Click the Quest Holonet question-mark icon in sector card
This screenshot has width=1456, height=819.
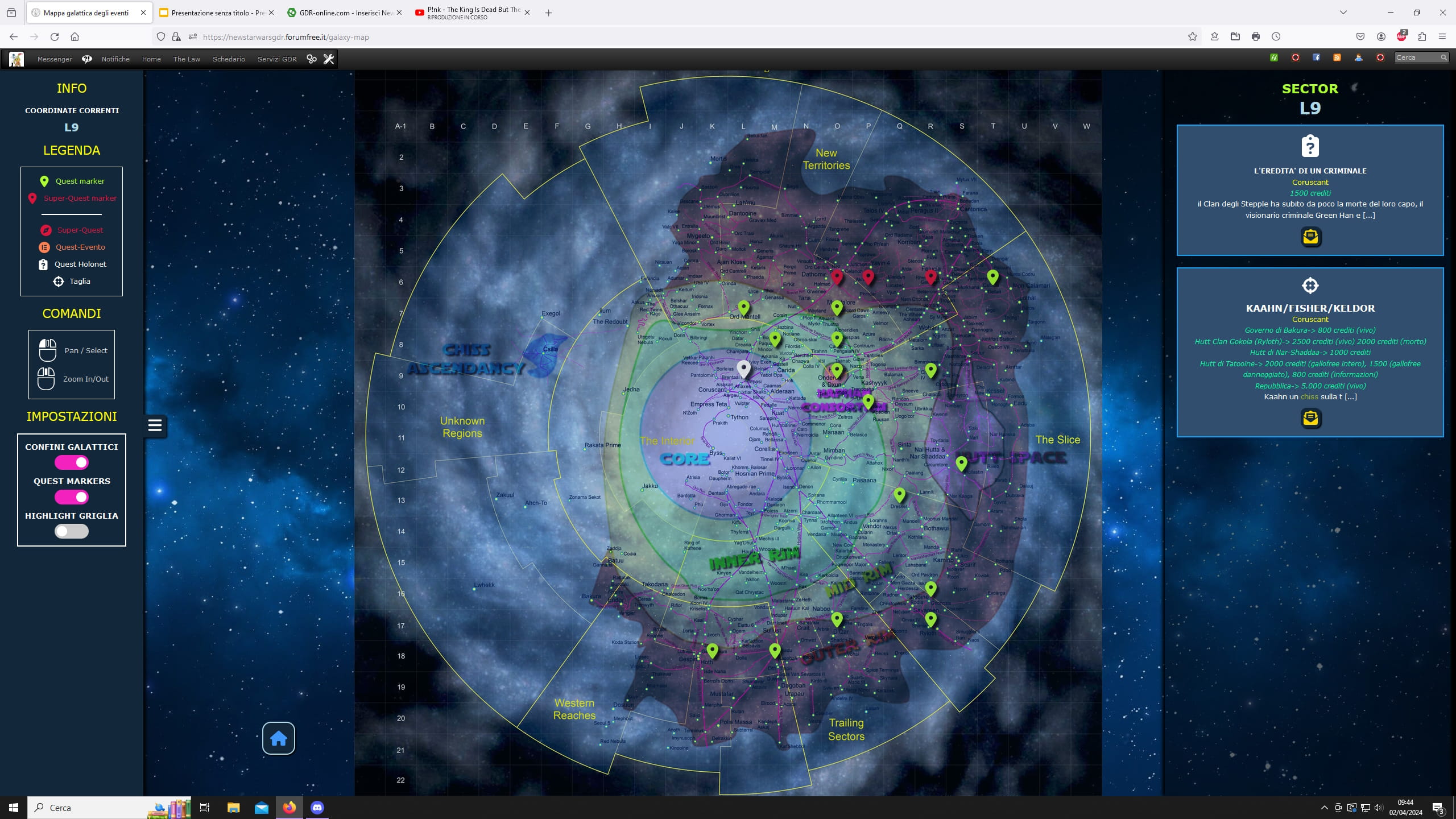1310,146
